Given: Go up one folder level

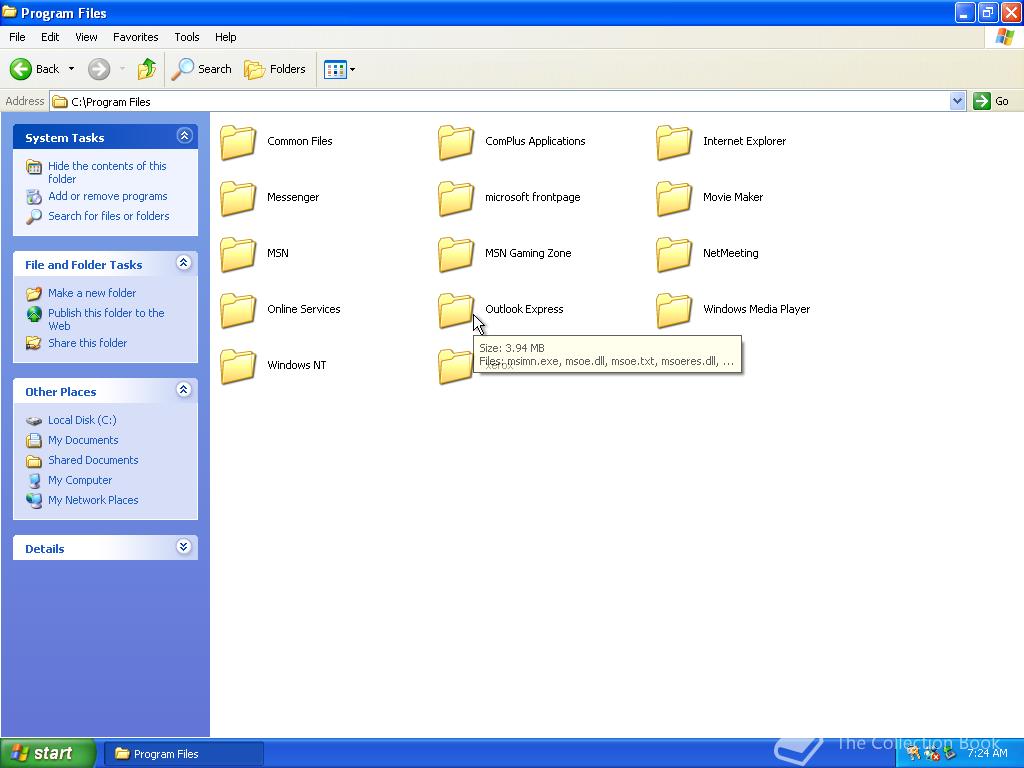Looking at the screenshot, I should (x=146, y=69).
